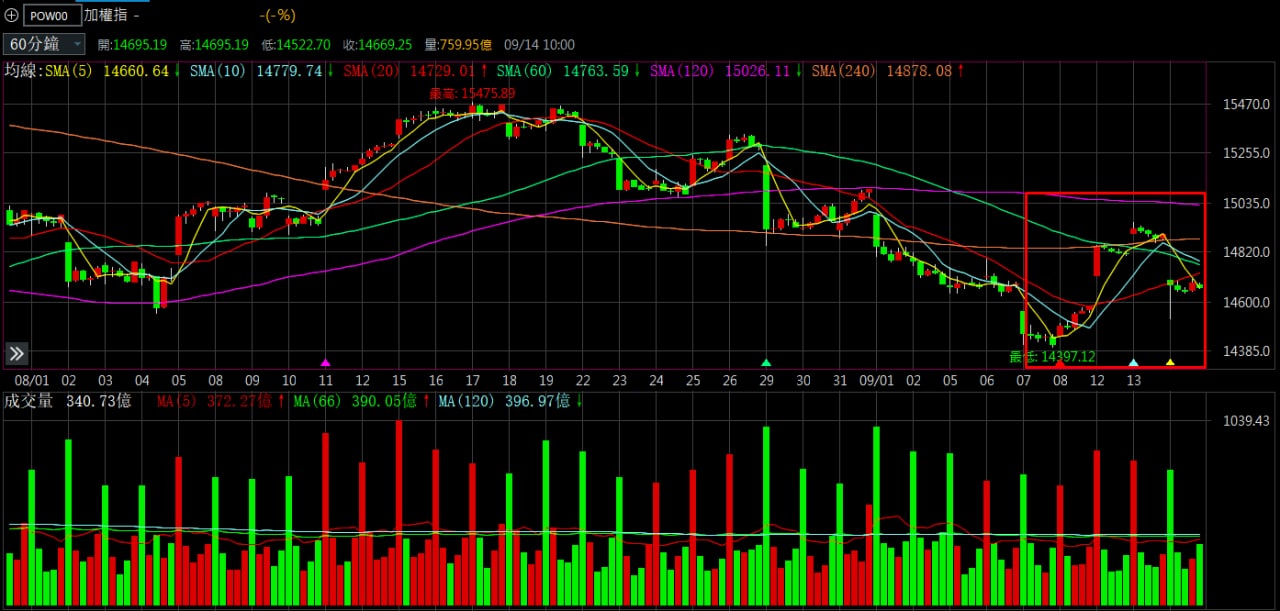Click the orange SMA(240) indicator label
The width and height of the screenshot is (1280, 611).
tap(842, 71)
